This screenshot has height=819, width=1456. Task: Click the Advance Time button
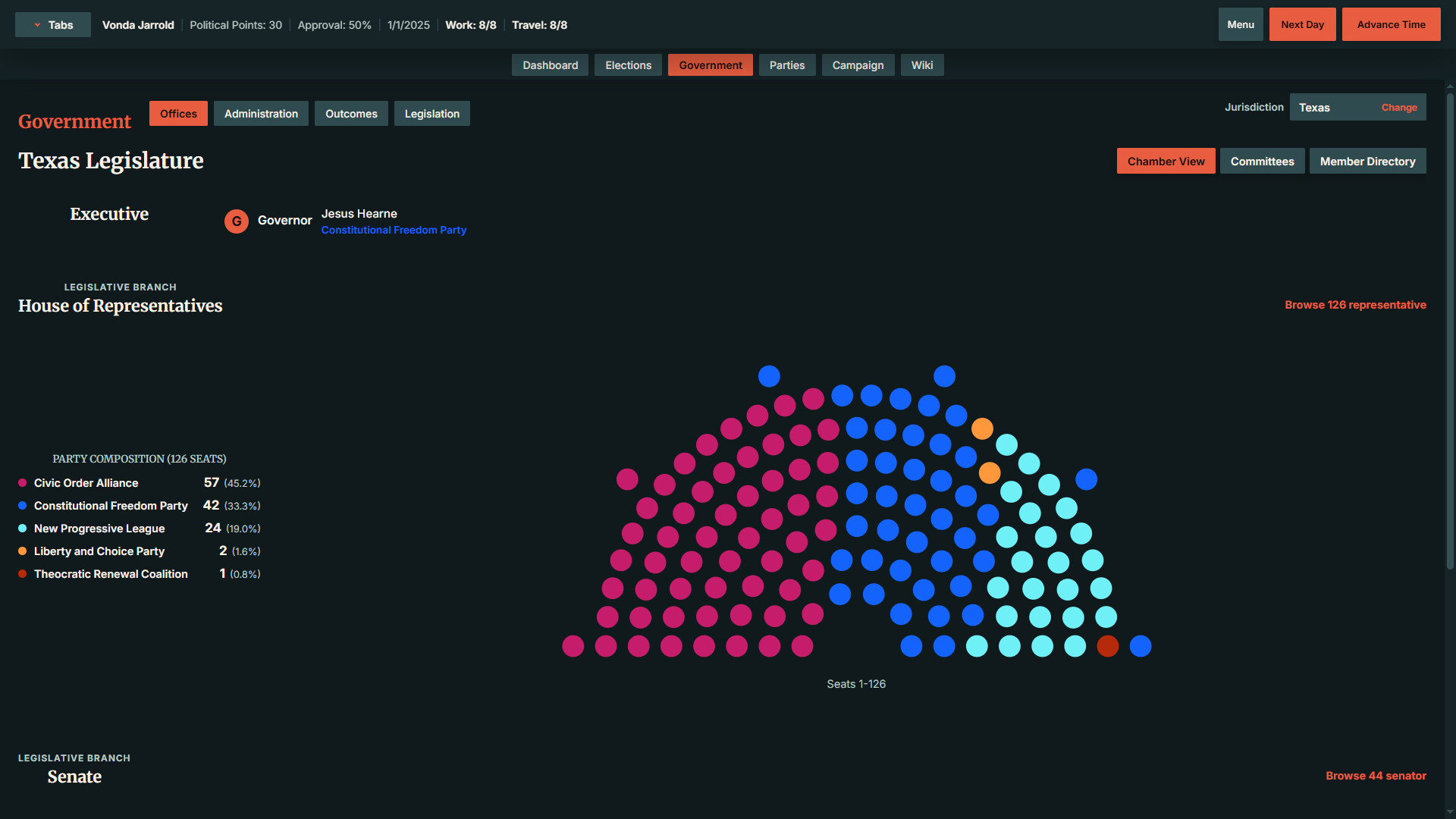1391,24
